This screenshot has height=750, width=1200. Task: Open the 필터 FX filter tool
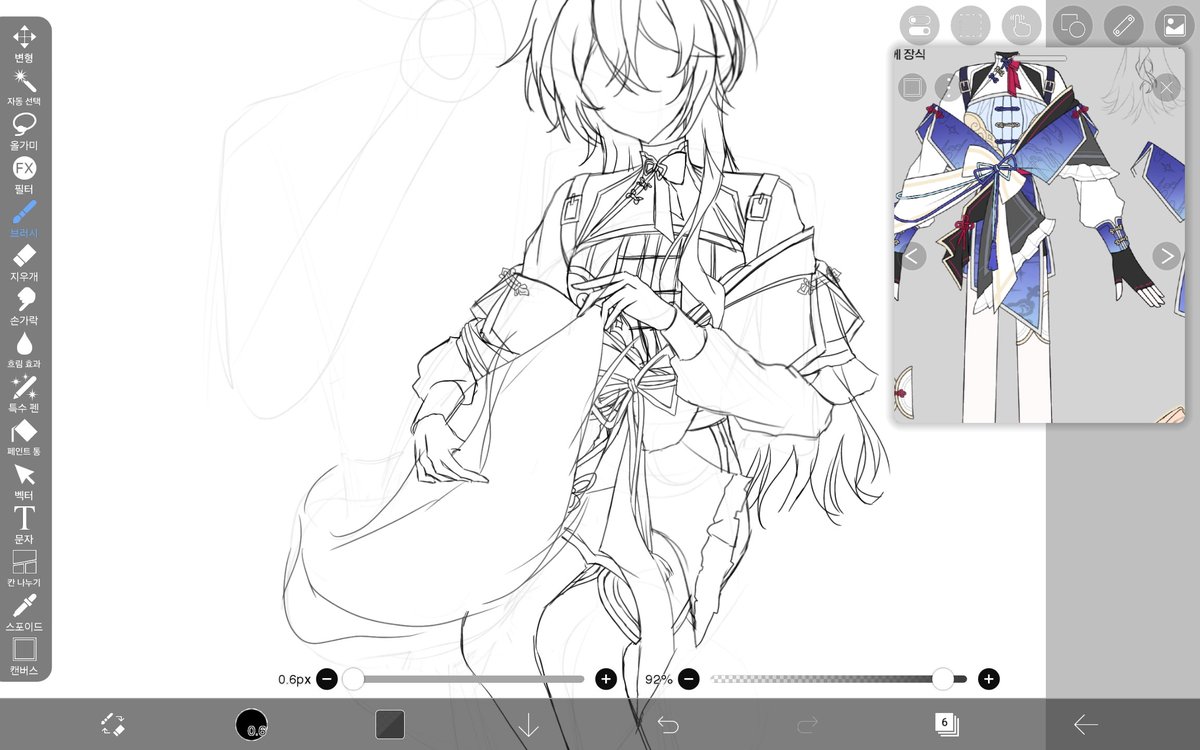[24, 175]
